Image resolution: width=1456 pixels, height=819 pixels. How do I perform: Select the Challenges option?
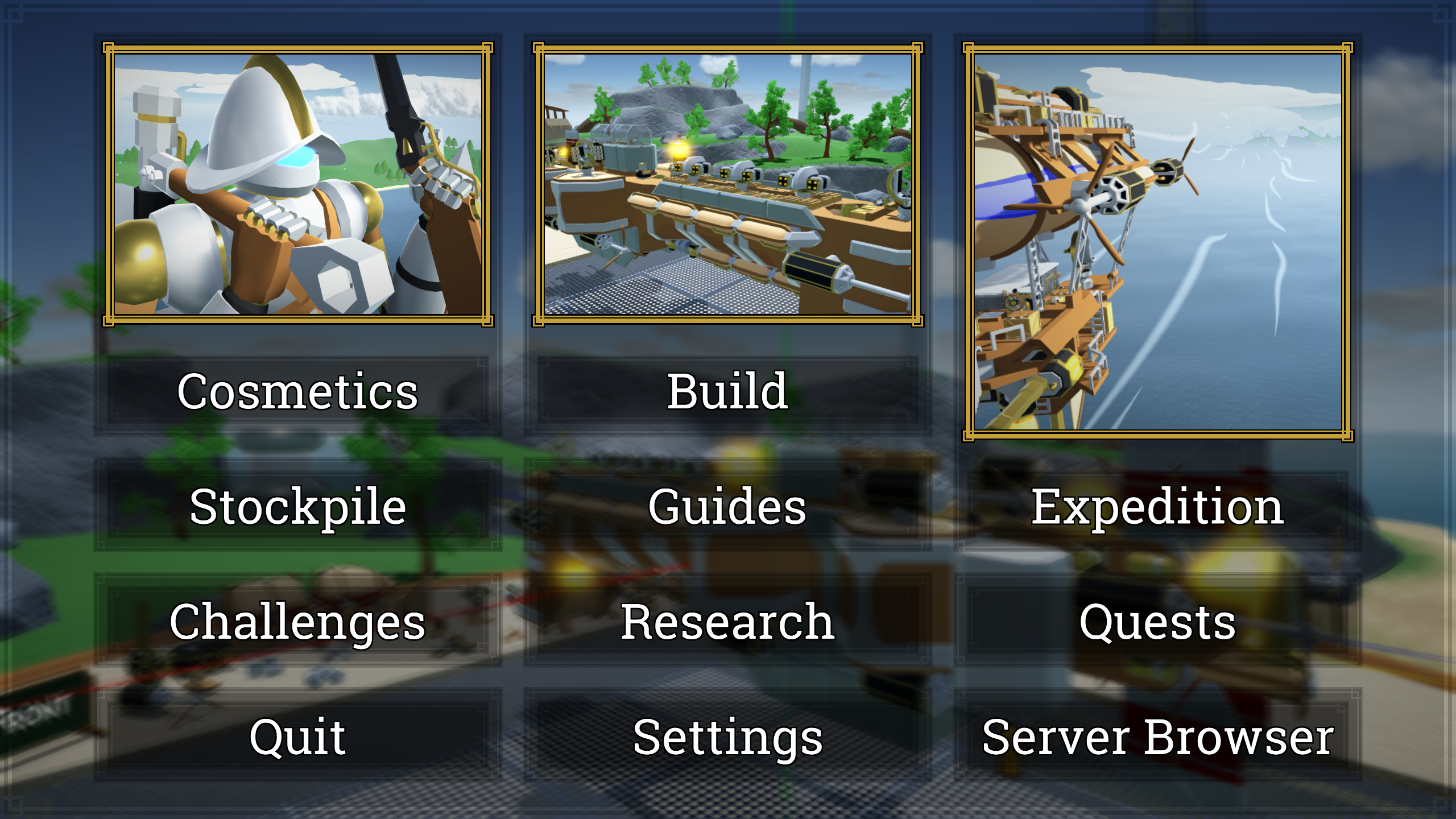point(297,621)
